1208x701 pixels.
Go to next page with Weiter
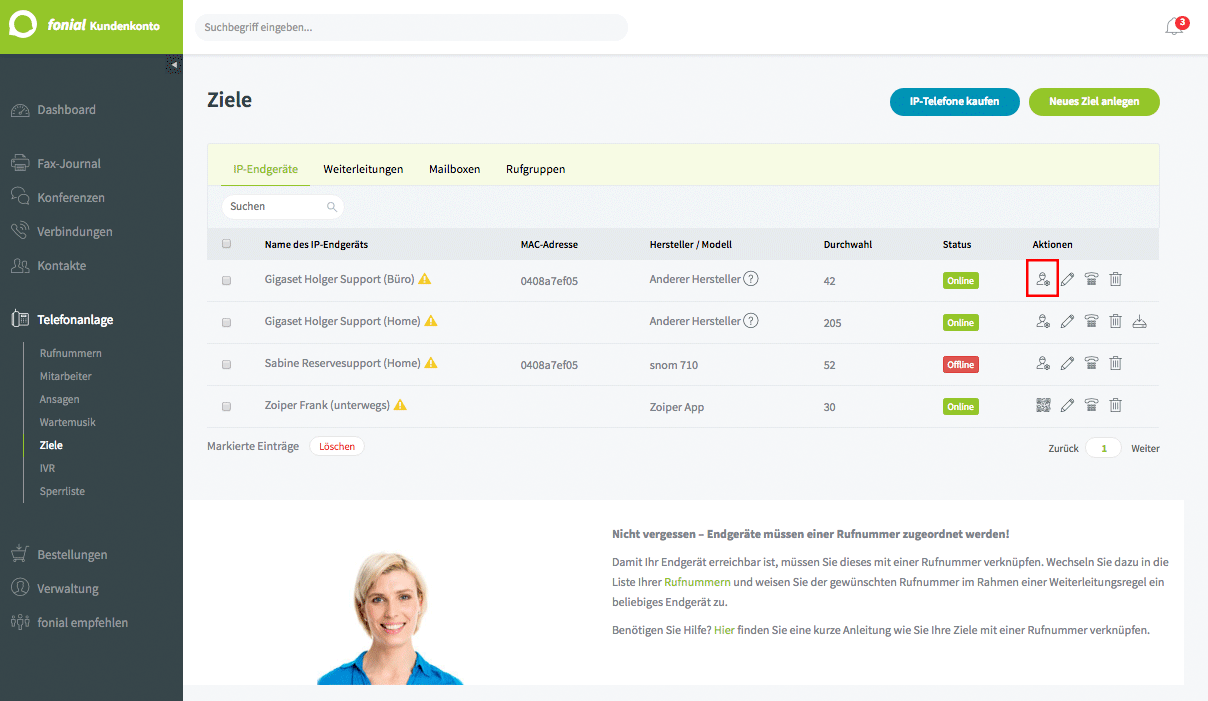pos(1145,448)
